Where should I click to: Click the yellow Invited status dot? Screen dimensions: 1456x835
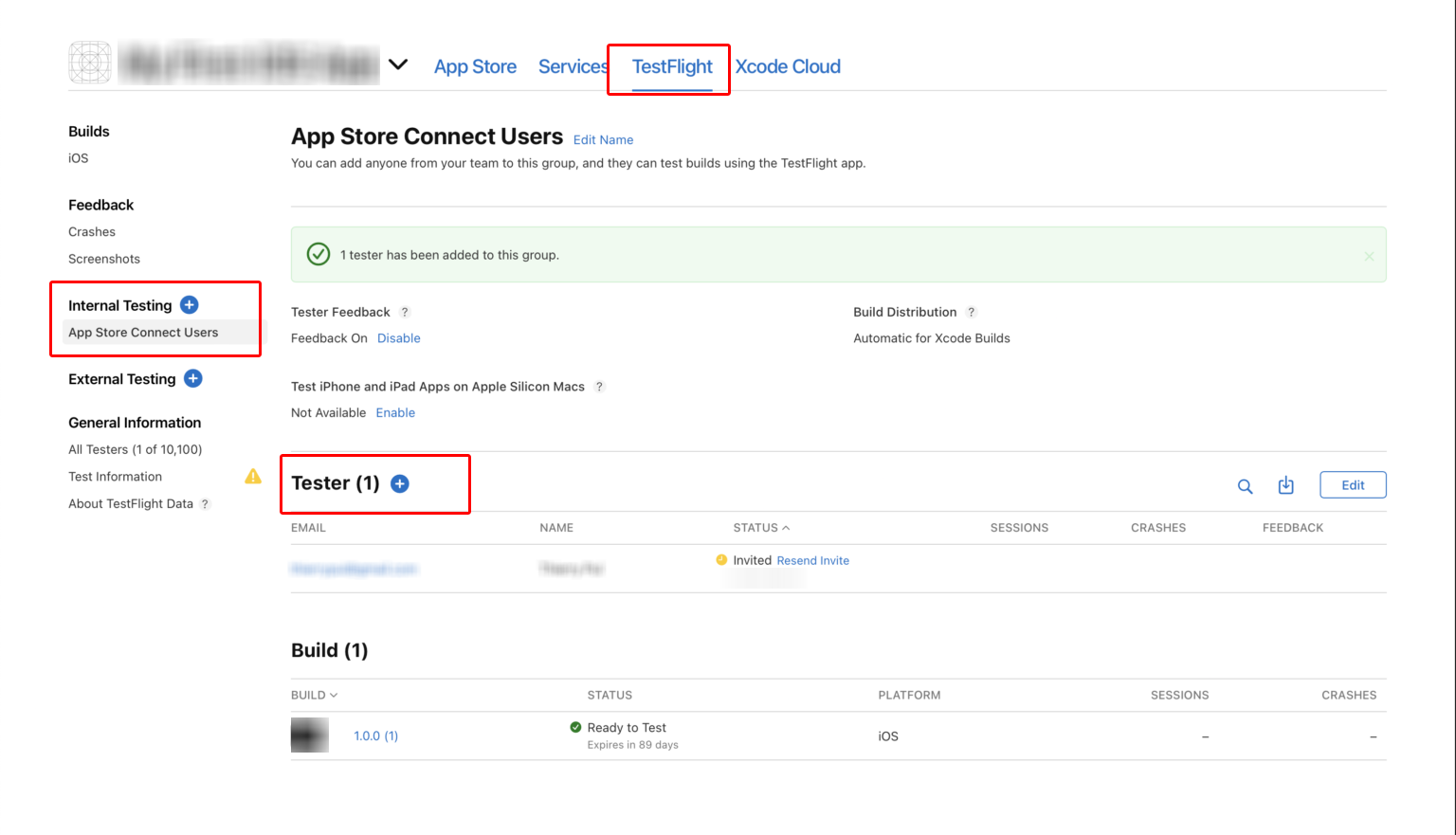pos(721,560)
